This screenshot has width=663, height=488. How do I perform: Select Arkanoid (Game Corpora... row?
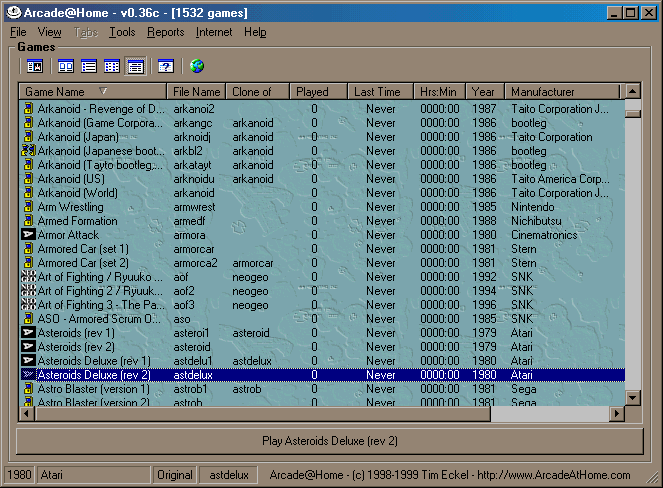click(322, 123)
